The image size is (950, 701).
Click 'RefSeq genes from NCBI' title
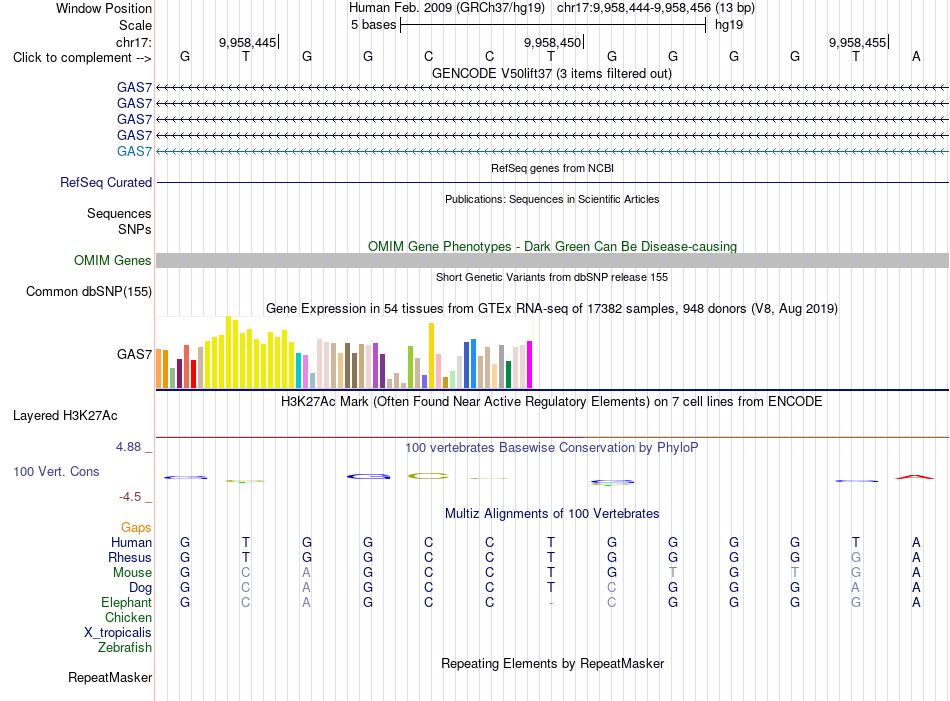click(x=553, y=168)
